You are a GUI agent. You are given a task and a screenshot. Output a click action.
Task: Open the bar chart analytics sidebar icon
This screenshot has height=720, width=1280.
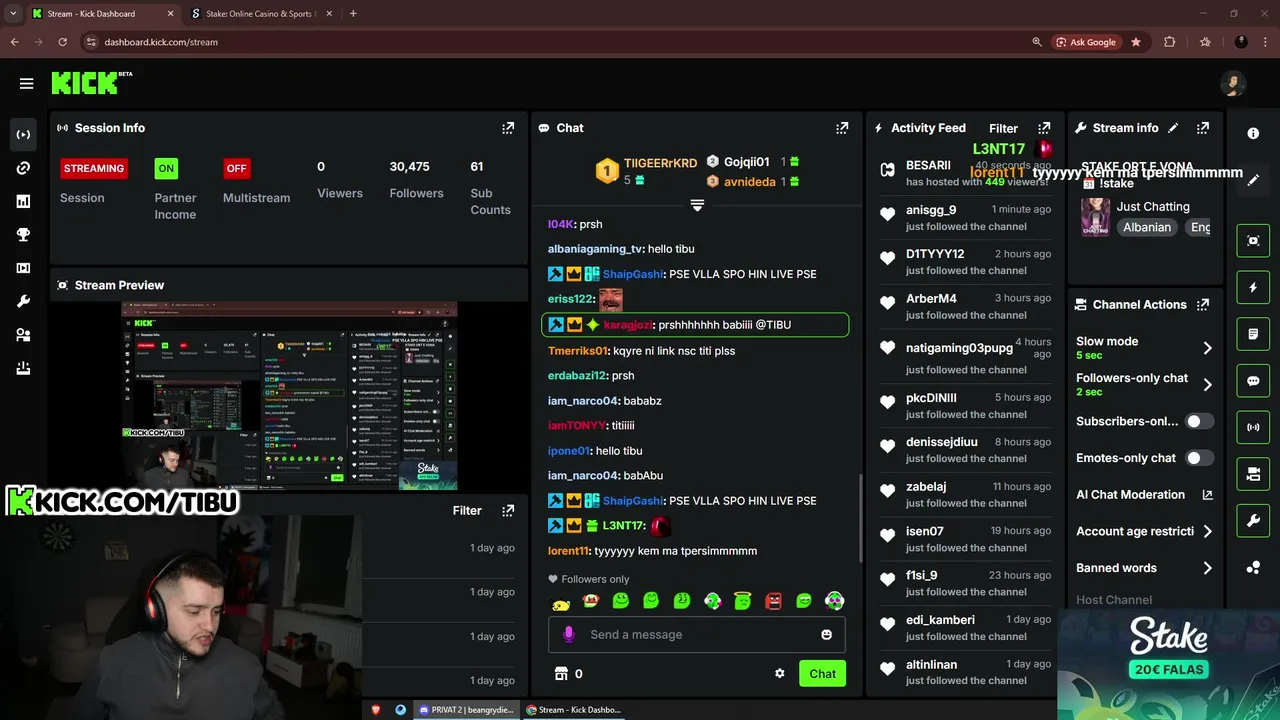point(23,201)
